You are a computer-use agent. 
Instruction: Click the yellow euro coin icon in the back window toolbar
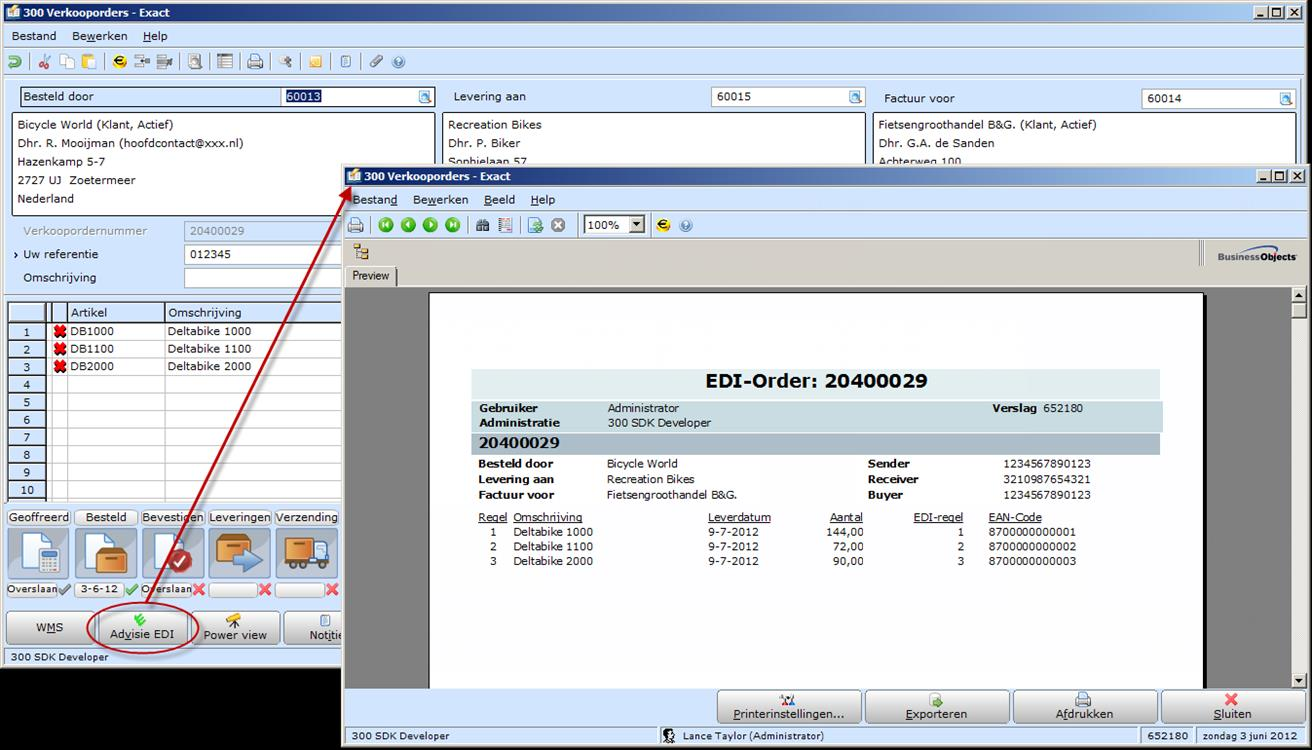click(x=120, y=62)
